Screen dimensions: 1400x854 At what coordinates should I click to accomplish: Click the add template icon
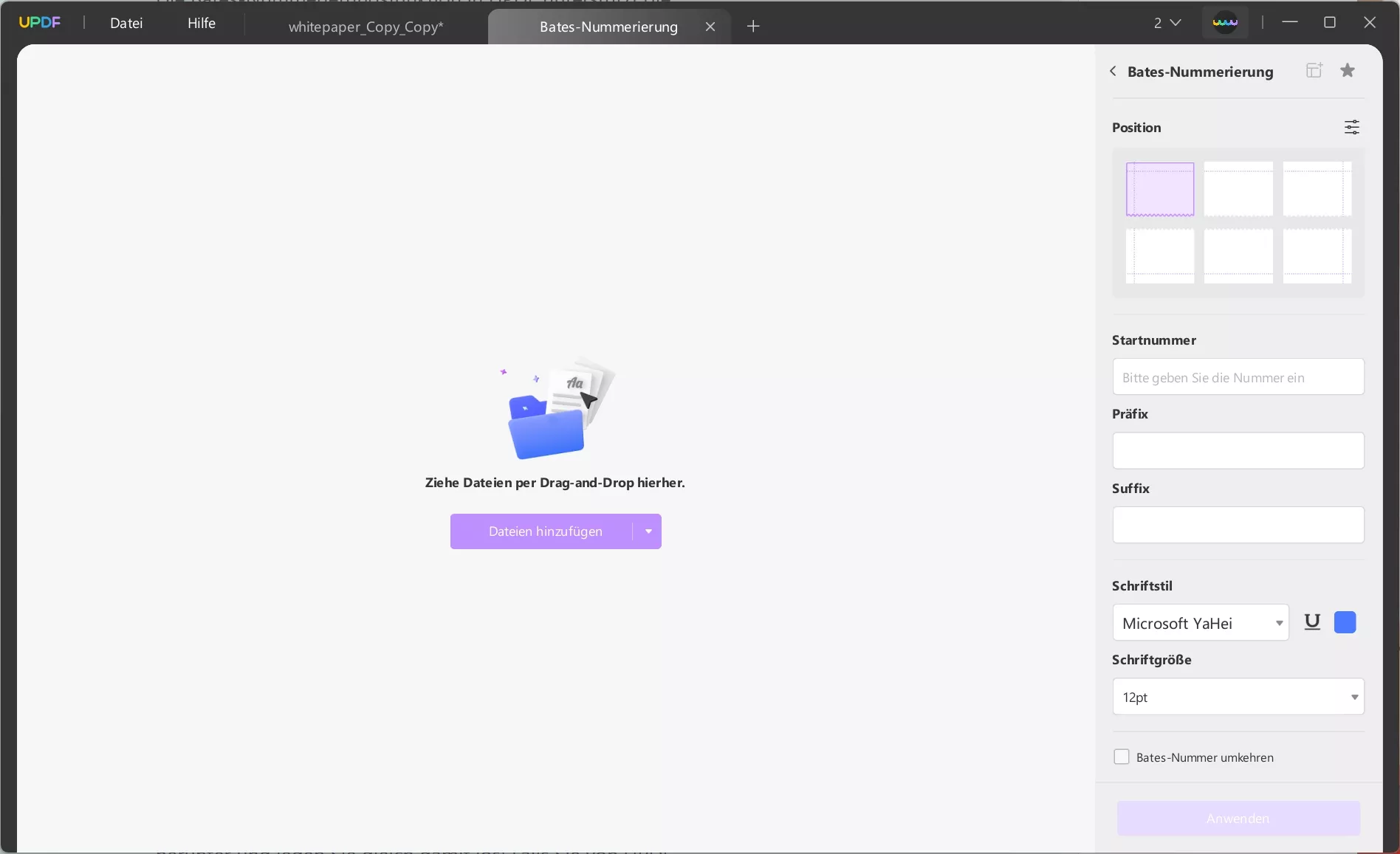click(1314, 70)
